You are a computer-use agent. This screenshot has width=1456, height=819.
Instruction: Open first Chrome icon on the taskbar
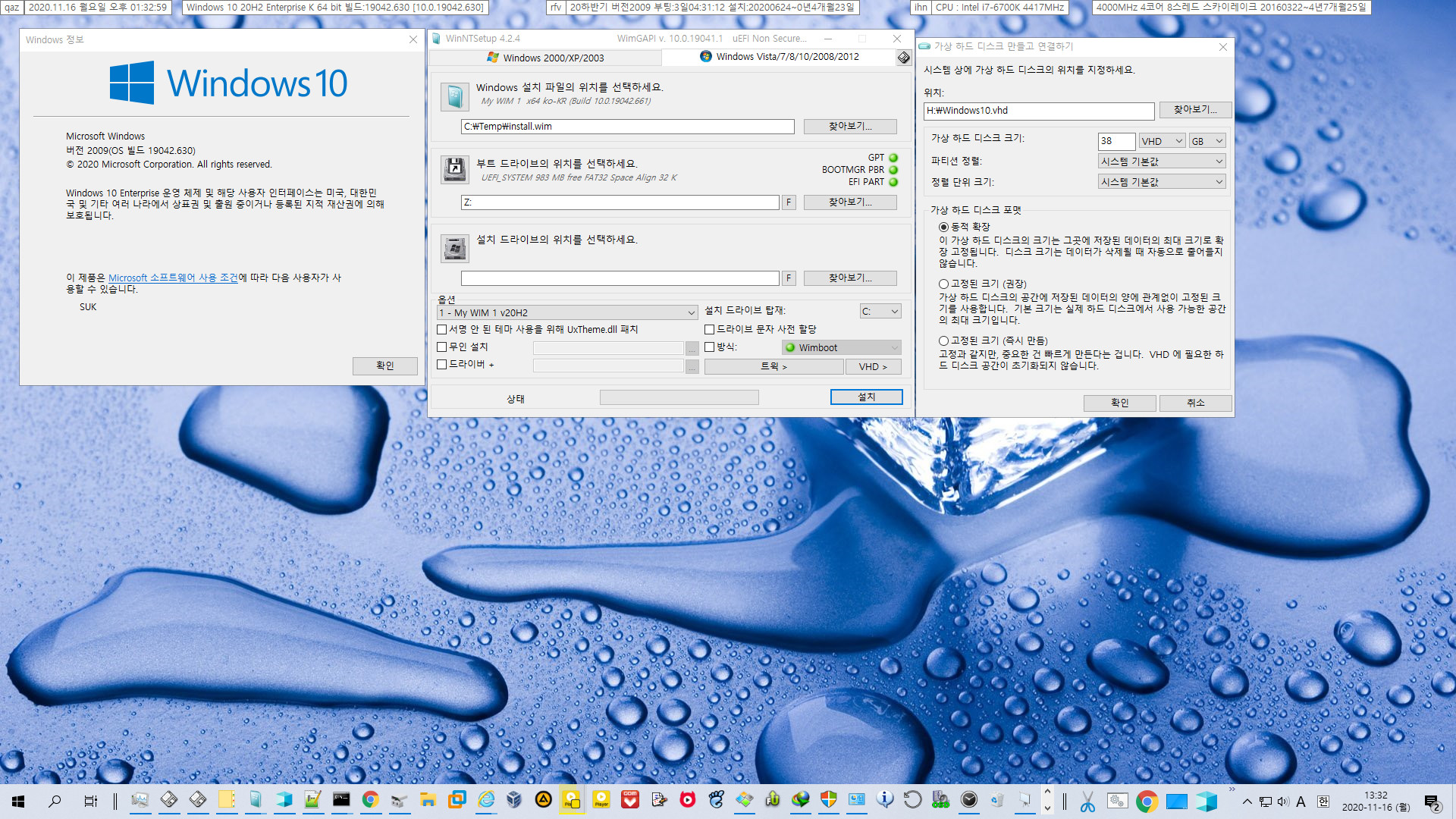pos(370,799)
